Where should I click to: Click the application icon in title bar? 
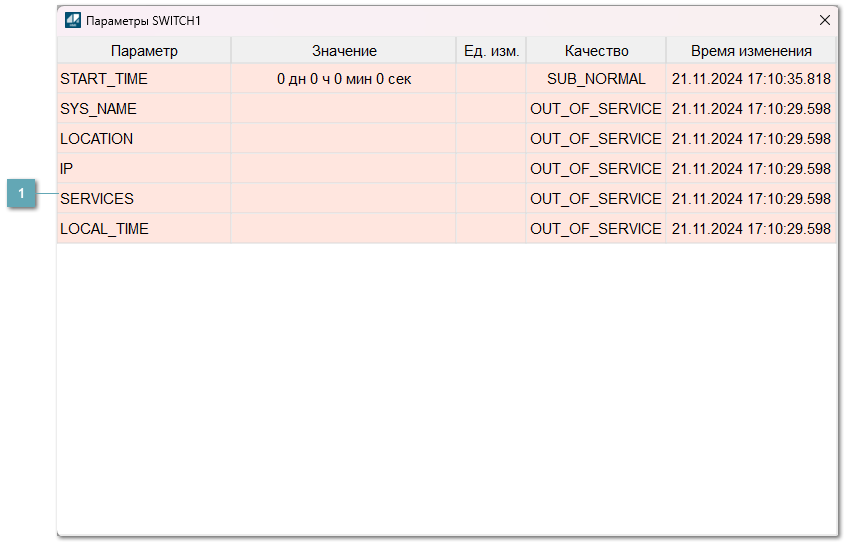tap(73, 20)
